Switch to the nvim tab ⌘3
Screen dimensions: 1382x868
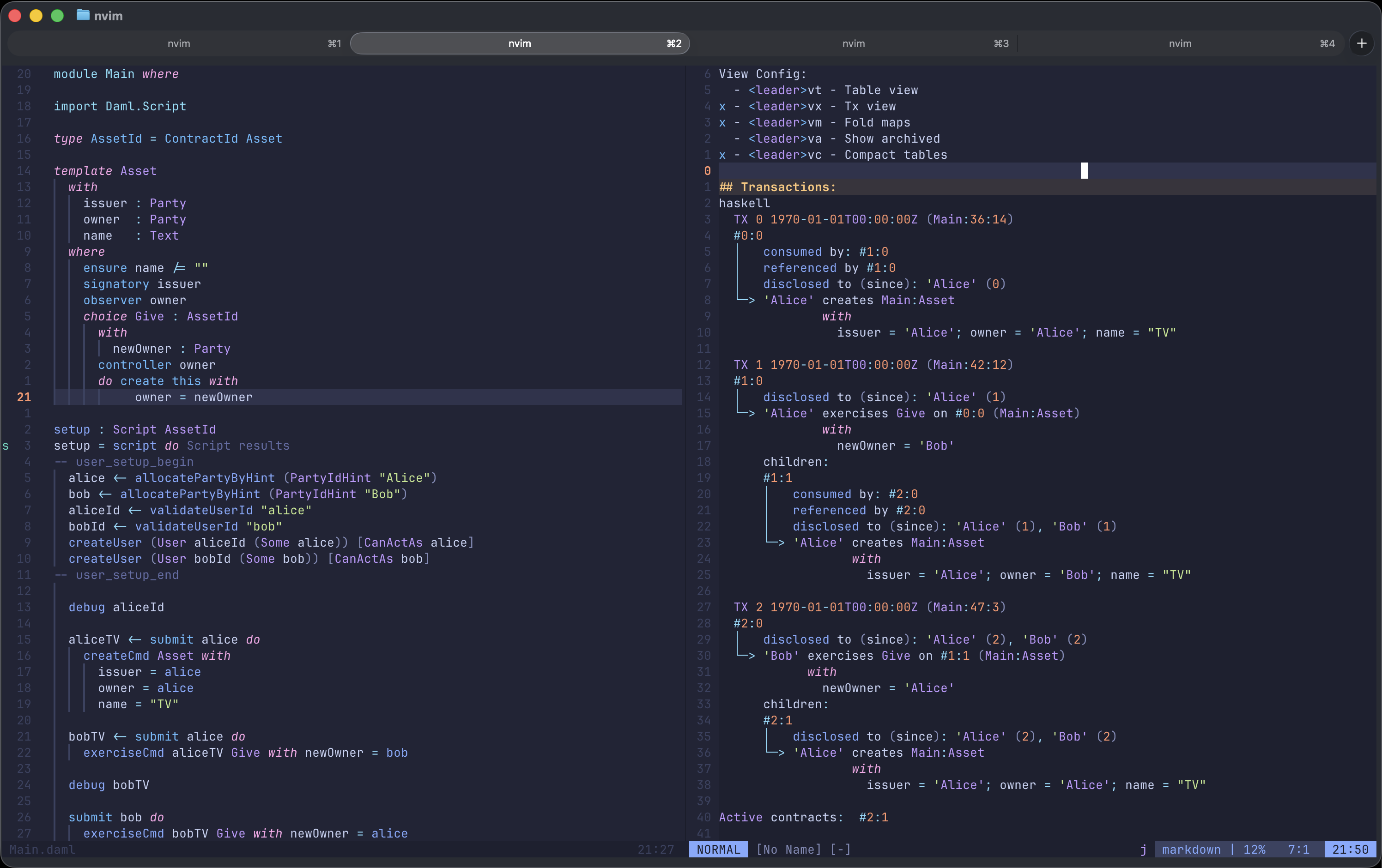pos(854,43)
